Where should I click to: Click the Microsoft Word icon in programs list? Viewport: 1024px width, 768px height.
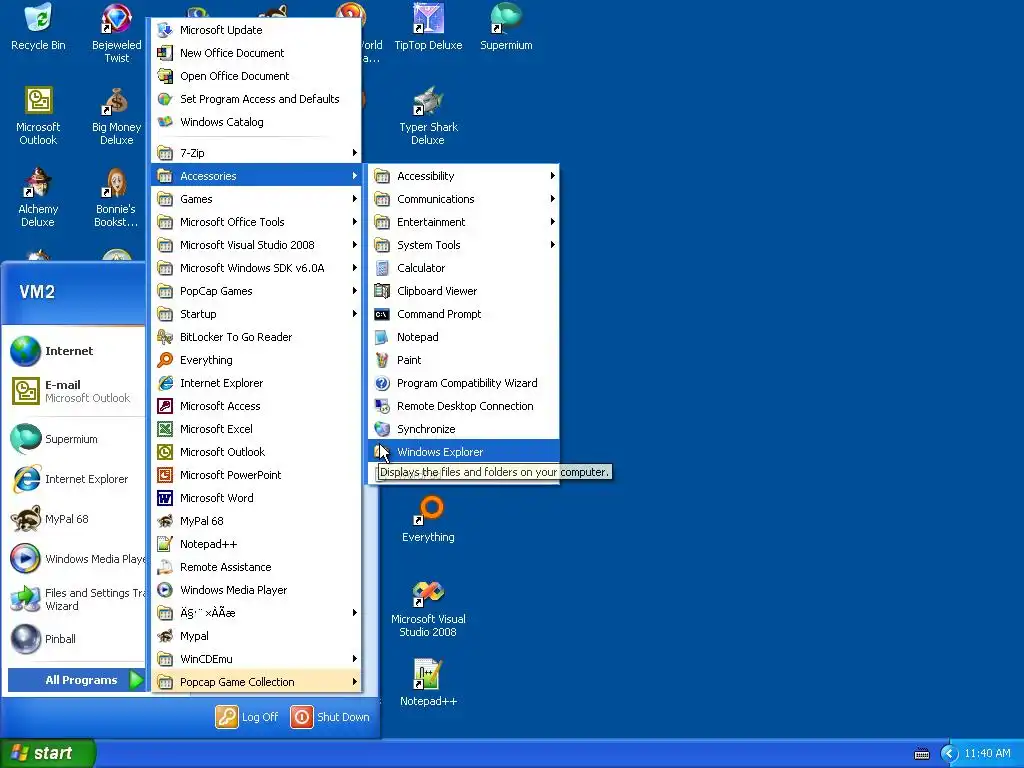tap(165, 498)
